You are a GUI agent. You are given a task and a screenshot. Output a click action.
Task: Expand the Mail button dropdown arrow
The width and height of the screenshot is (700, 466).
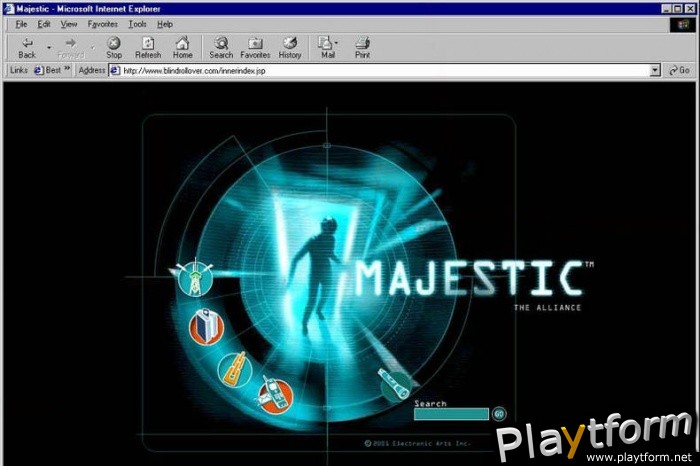tap(336, 43)
